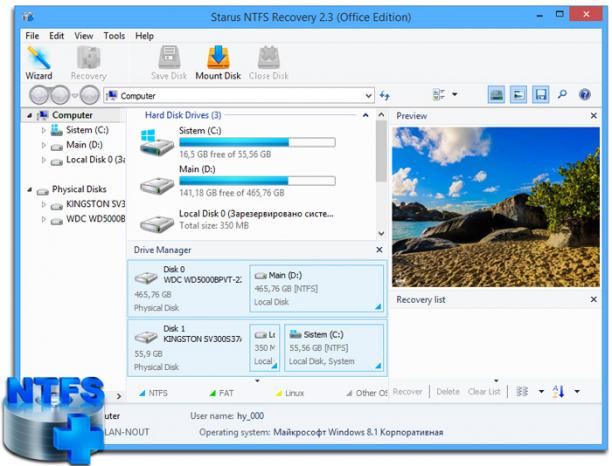Click the third round navigation button

tap(90, 95)
